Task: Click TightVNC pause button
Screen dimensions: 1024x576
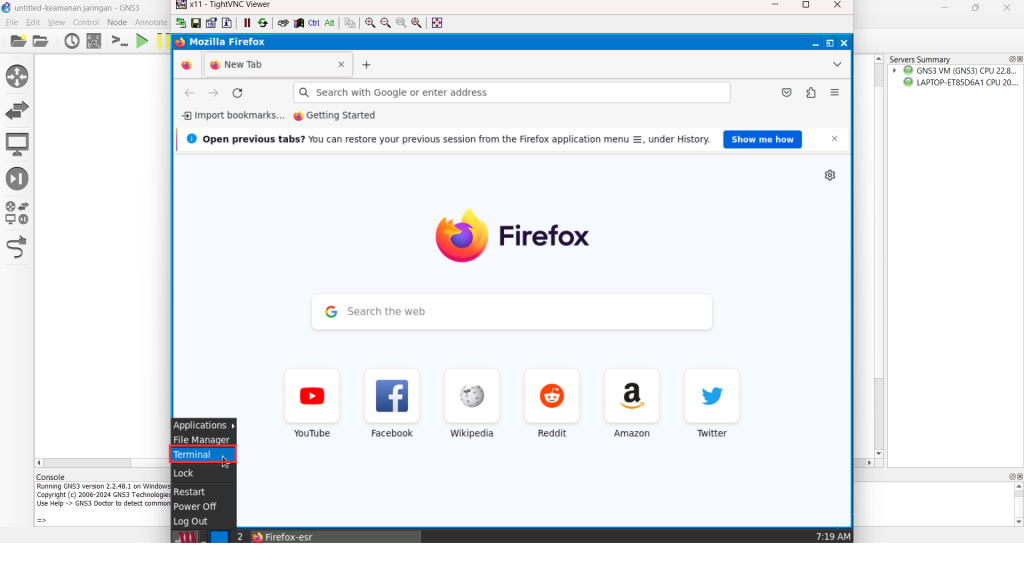Action: point(247,23)
